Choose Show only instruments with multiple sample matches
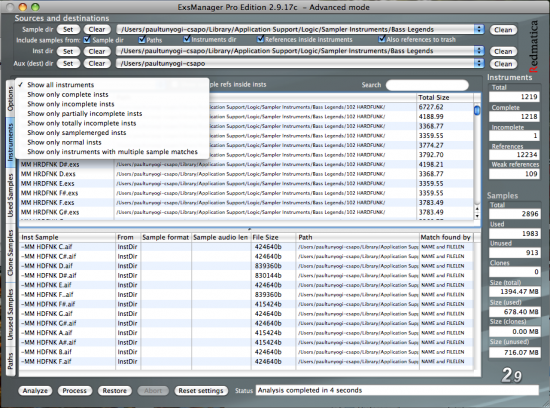This screenshot has width=550, height=408. coord(112,152)
